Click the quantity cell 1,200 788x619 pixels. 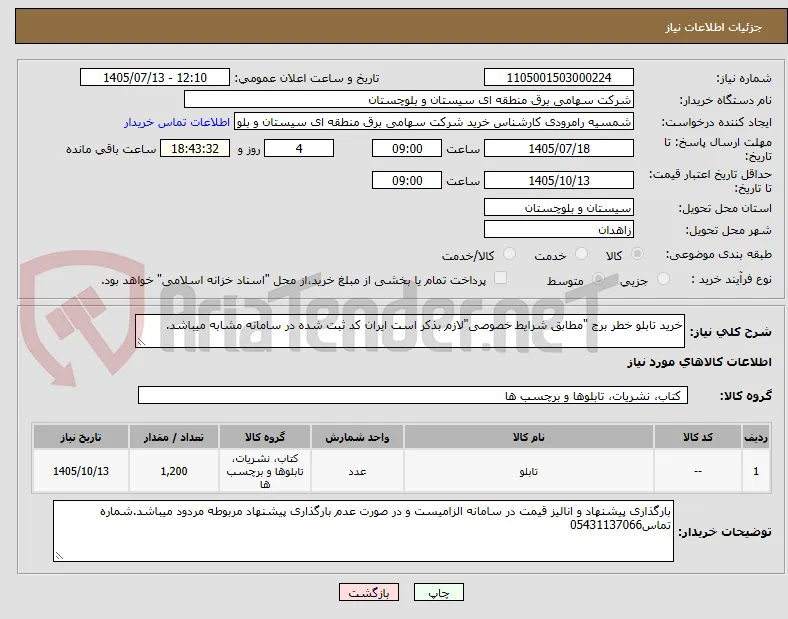coord(174,471)
